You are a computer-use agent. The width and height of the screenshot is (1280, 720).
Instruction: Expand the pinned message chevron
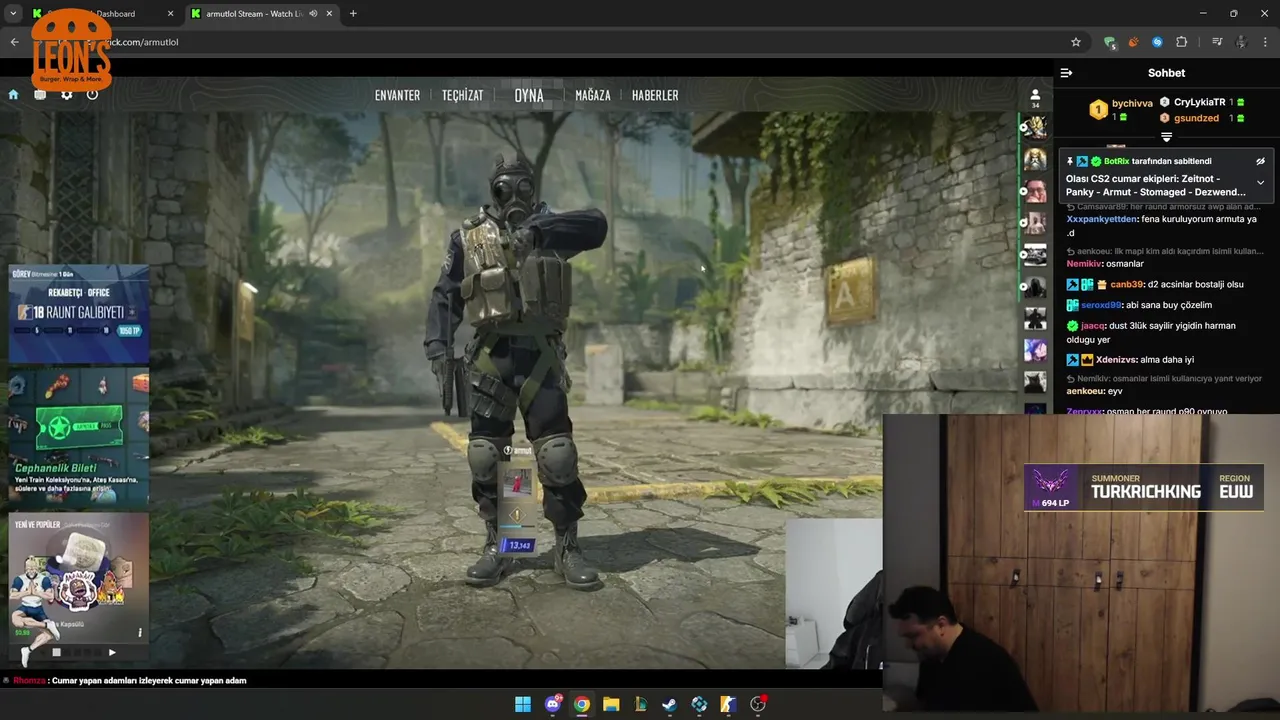(1260, 183)
